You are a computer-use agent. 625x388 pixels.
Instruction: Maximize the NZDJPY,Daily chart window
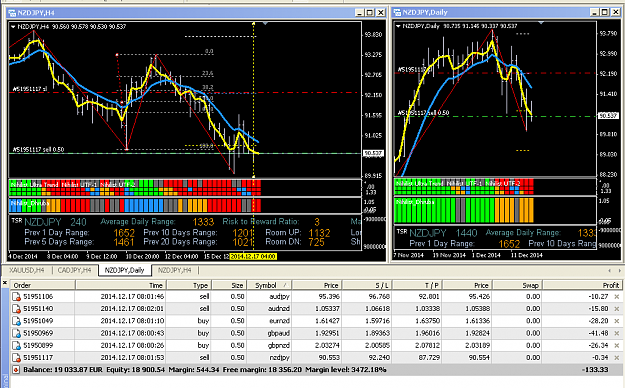[x=605, y=12]
